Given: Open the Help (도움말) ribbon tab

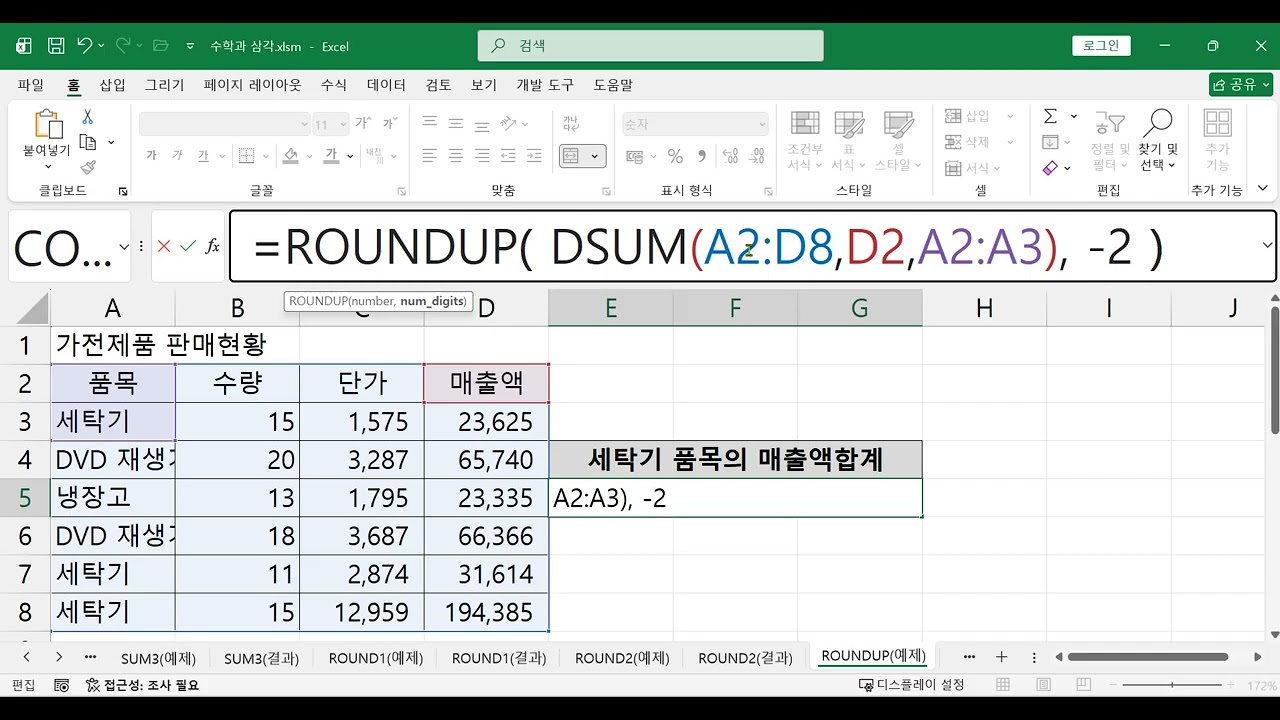Looking at the screenshot, I should click(613, 85).
